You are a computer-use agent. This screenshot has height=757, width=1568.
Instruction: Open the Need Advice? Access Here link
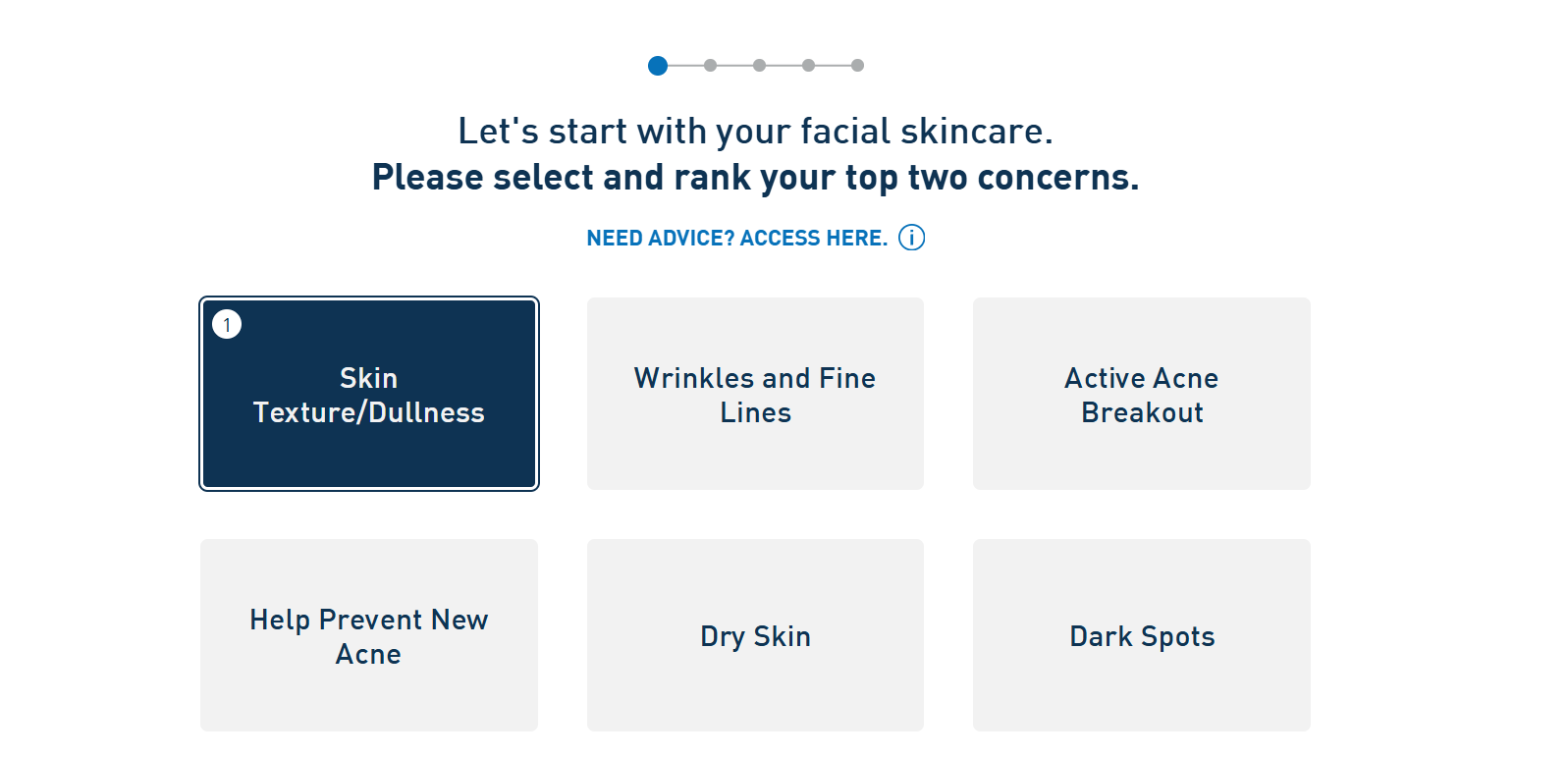click(736, 238)
